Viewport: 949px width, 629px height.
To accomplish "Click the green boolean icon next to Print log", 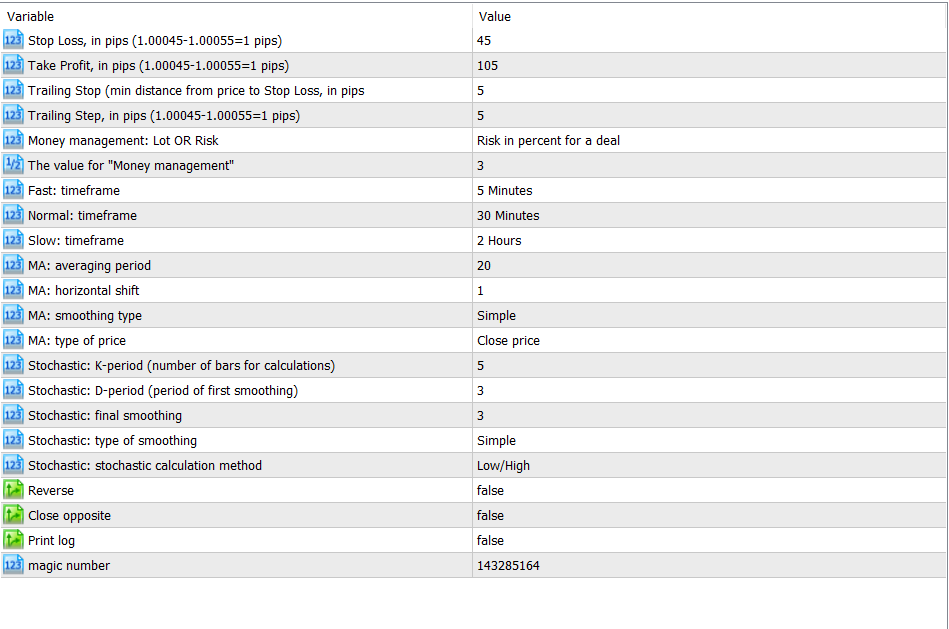I will click(x=13, y=539).
